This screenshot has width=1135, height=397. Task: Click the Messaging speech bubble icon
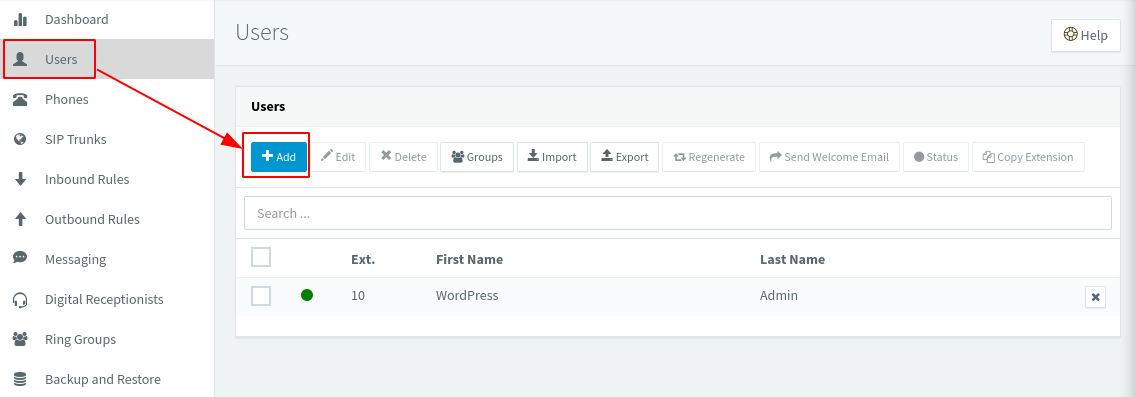pyautogui.click(x=20, y=258)
